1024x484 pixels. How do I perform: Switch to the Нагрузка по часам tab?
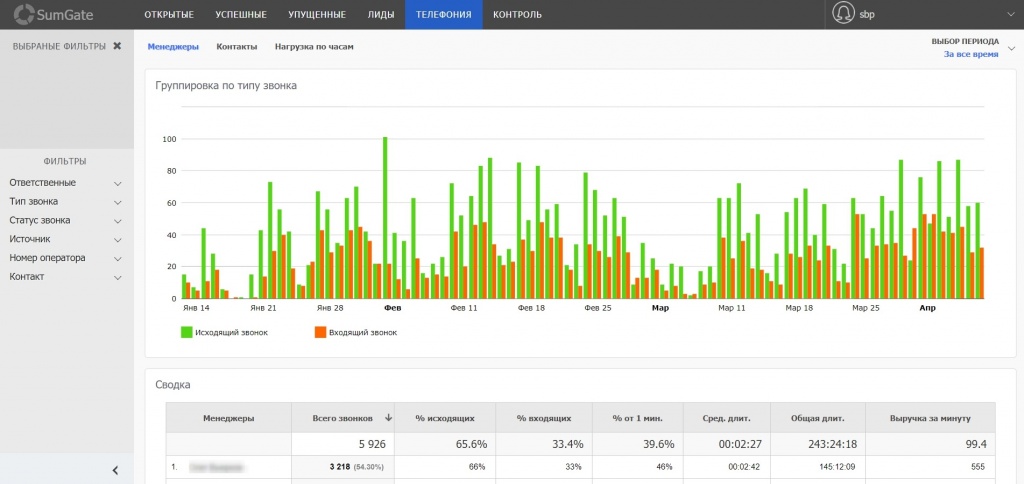tap(314, 46)
